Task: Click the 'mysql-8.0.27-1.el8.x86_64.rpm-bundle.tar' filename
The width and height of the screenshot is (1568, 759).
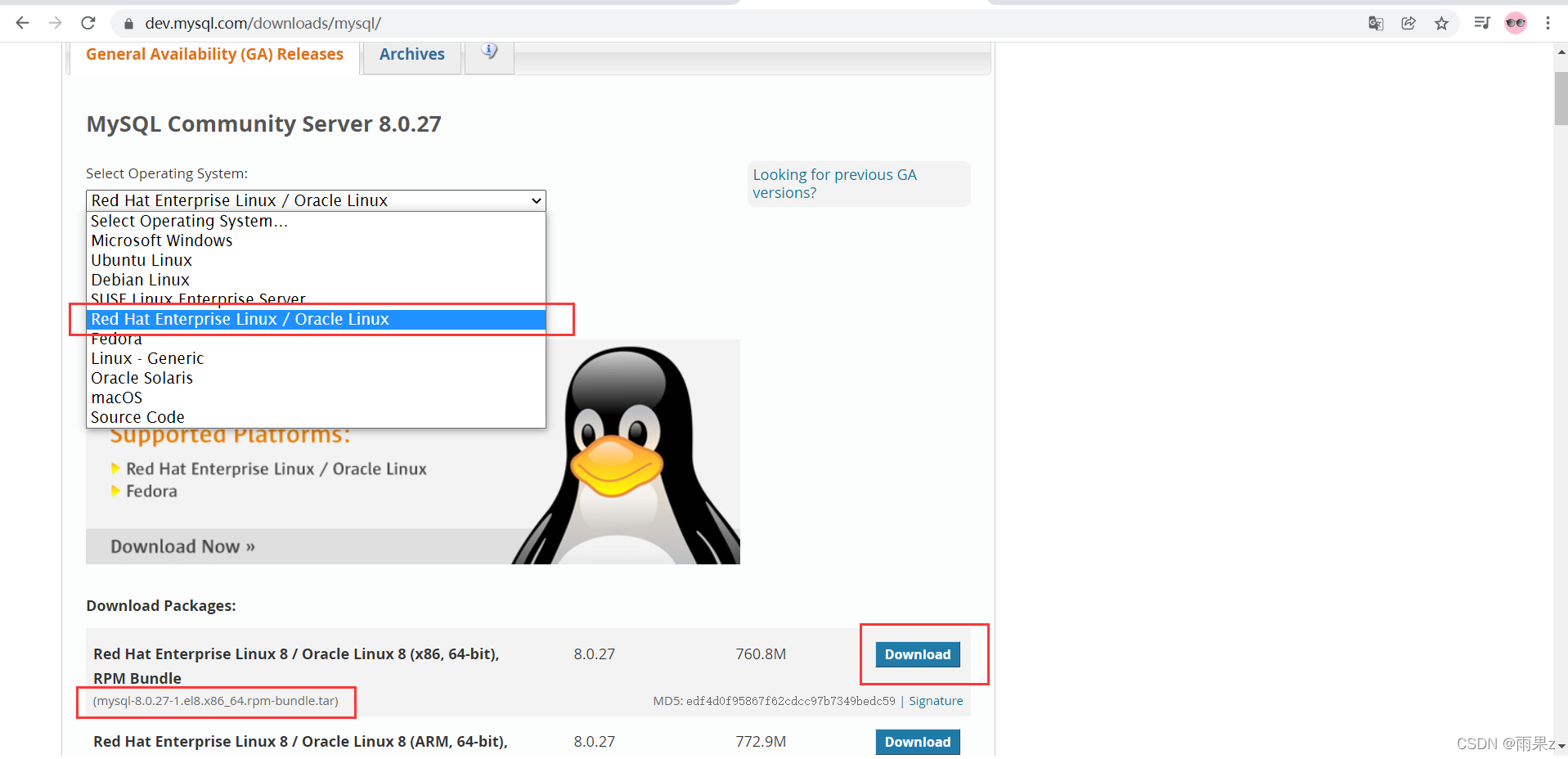Action: pos(216,701)
